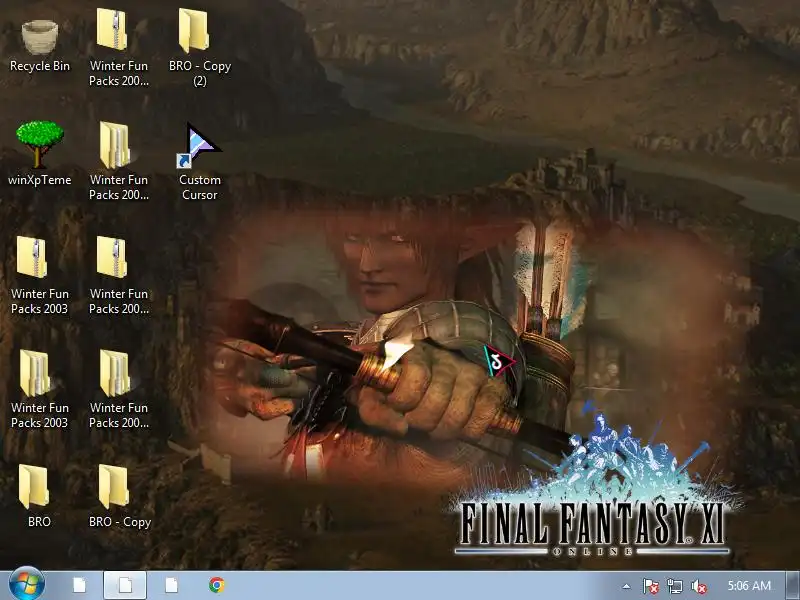800x600 pixels.
Task: Click the muted volume speaker icon
Action: coord(698,587)
